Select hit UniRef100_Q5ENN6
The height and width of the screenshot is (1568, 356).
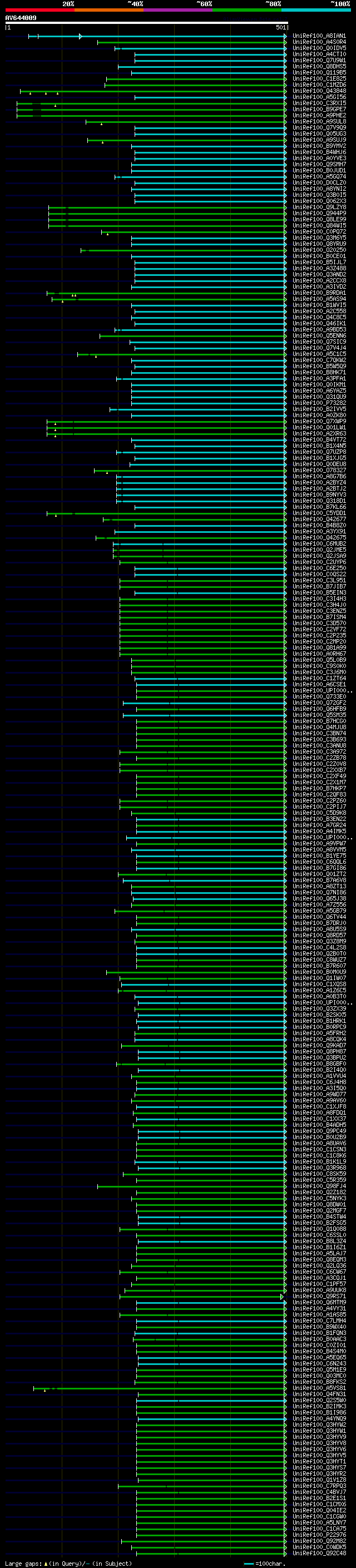[x=319, y=335]
